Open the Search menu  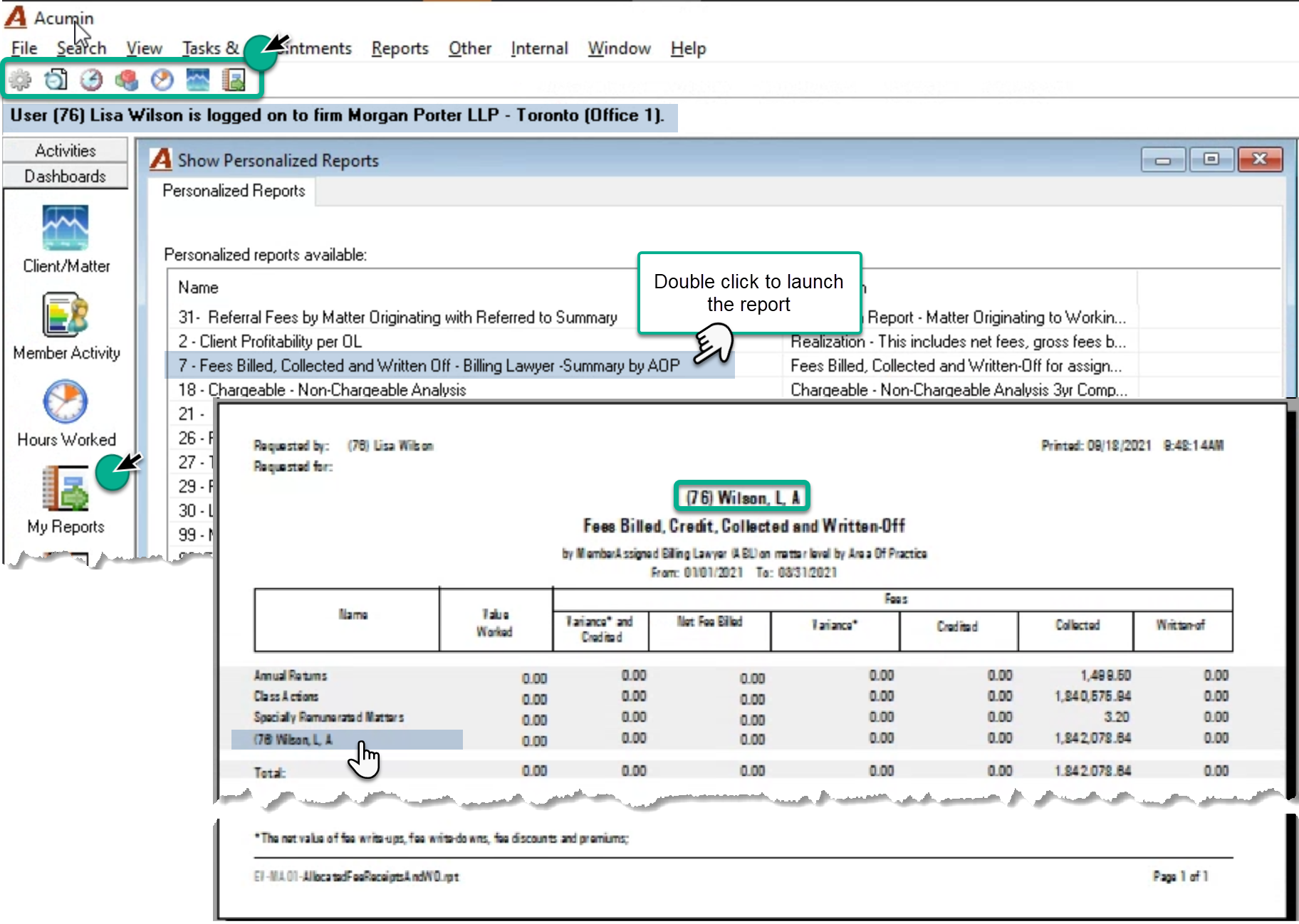[81, 48]
